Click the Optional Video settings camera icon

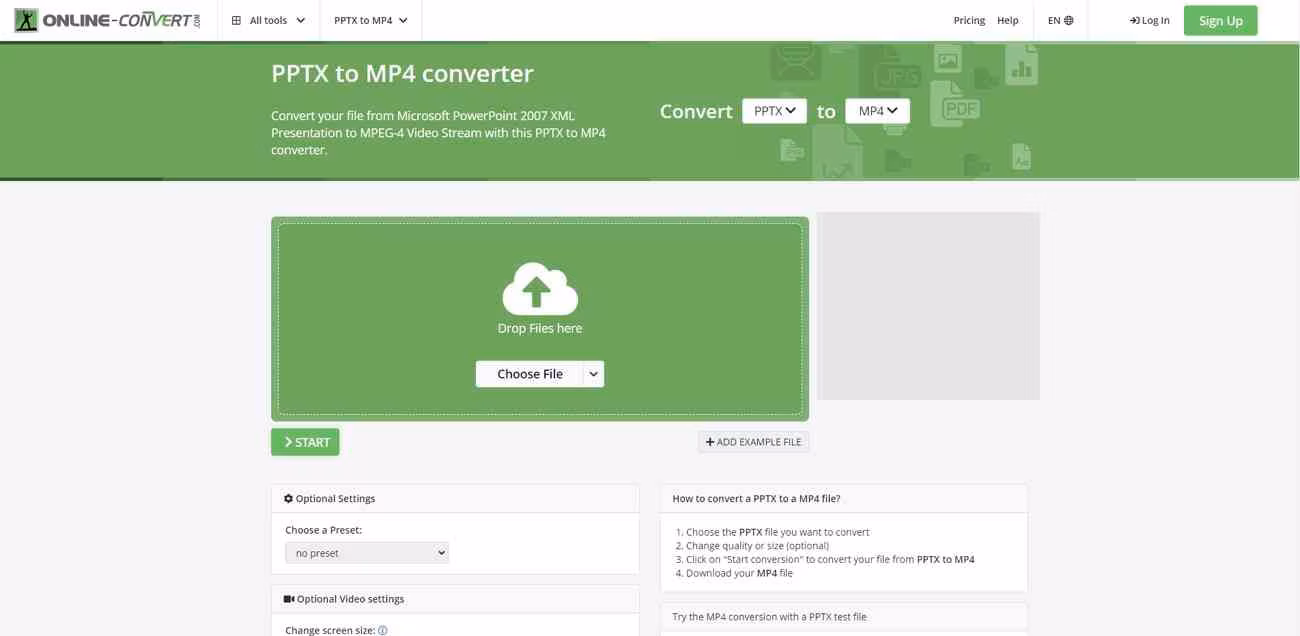click(289, 599)
